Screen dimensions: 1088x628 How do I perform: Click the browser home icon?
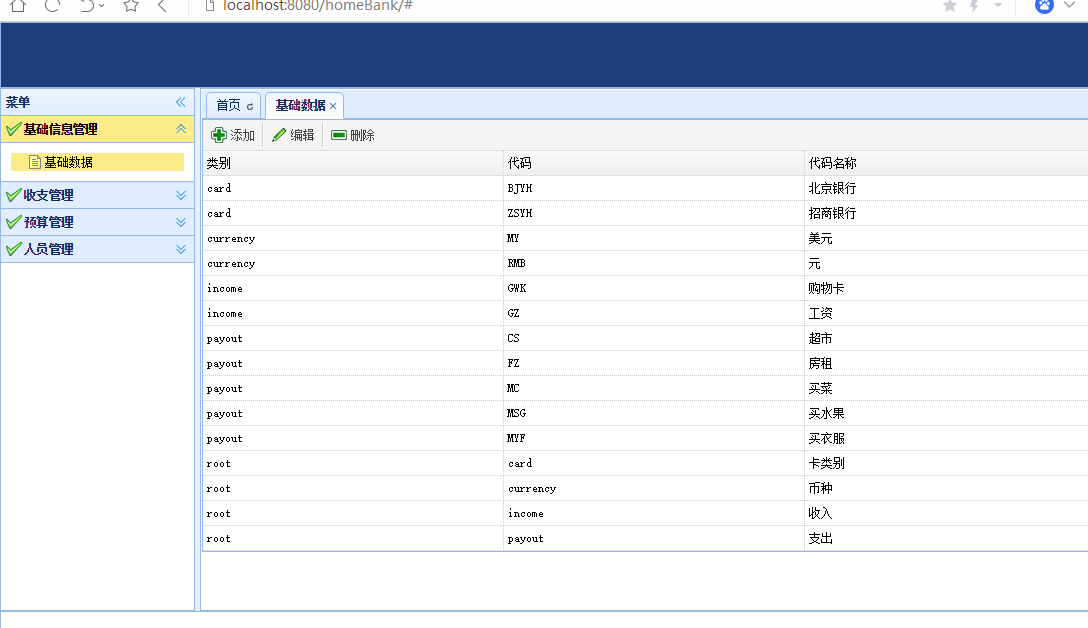(18, 6)
